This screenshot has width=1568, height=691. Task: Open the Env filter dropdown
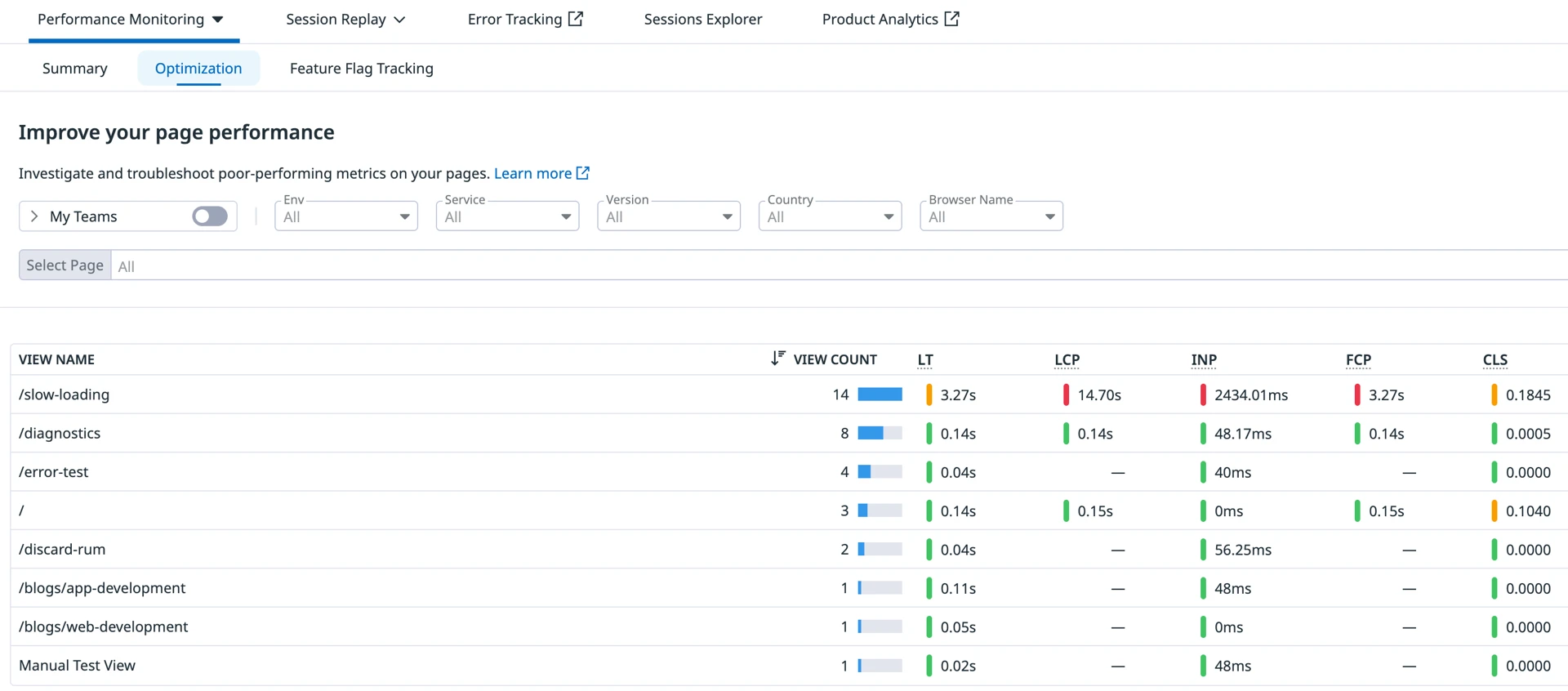(x=346, y=216)
